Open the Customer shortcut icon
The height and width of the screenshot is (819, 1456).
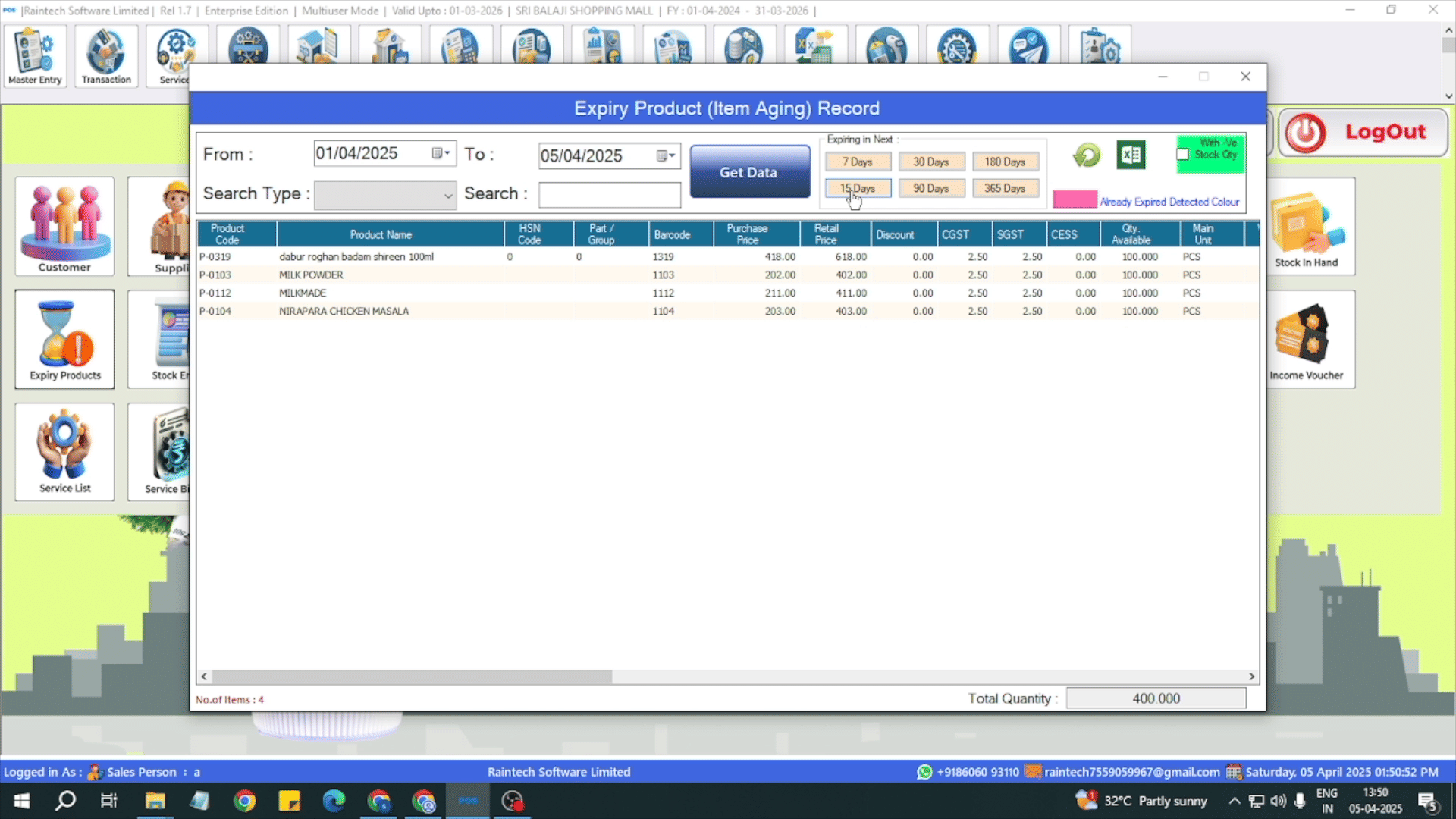click(x=64, y=226)
